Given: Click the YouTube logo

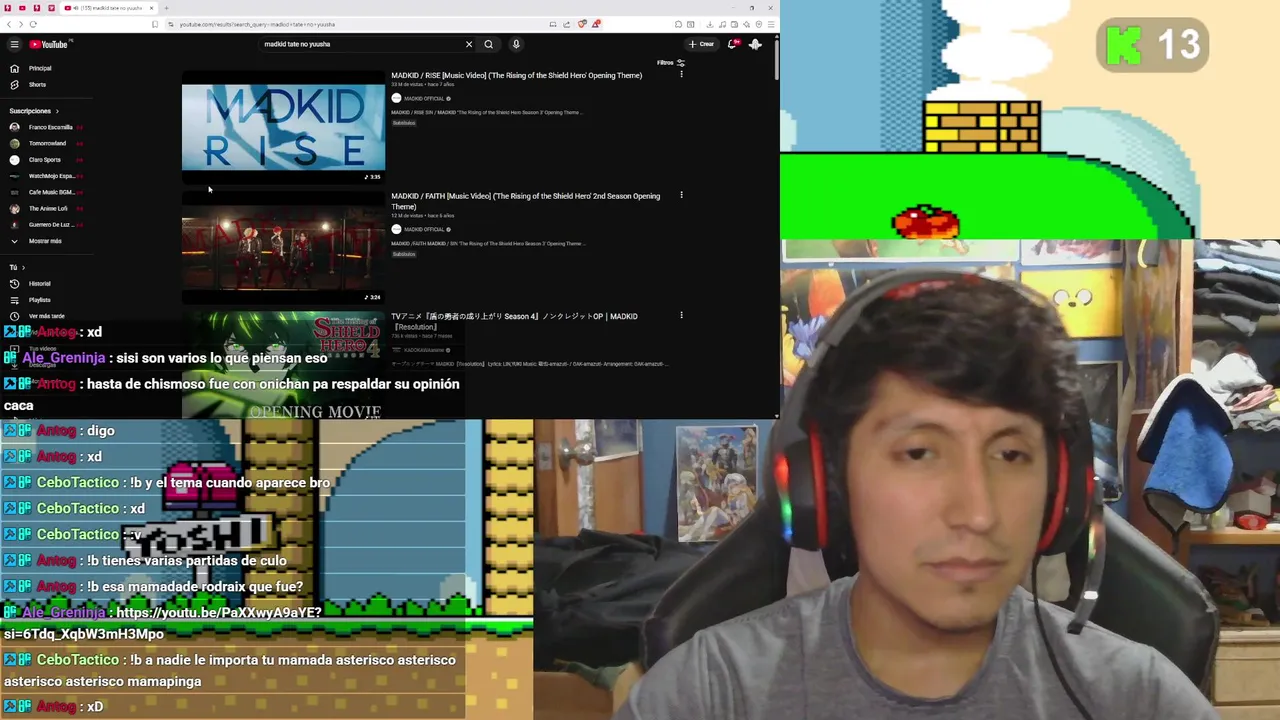Looking at the screenshot, I should 48,44.
